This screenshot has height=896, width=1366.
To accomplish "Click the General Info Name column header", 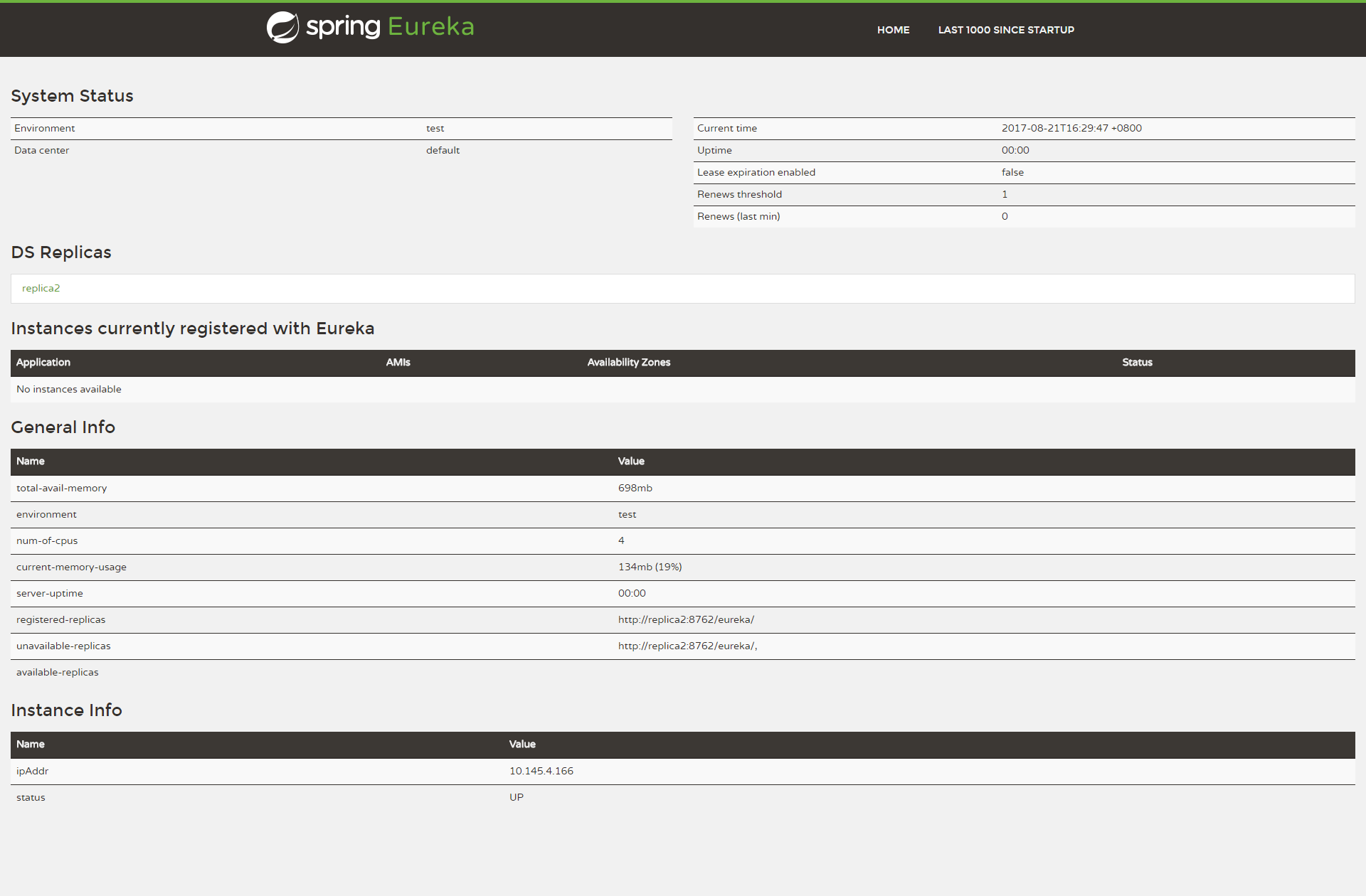I will click(31, 462).
